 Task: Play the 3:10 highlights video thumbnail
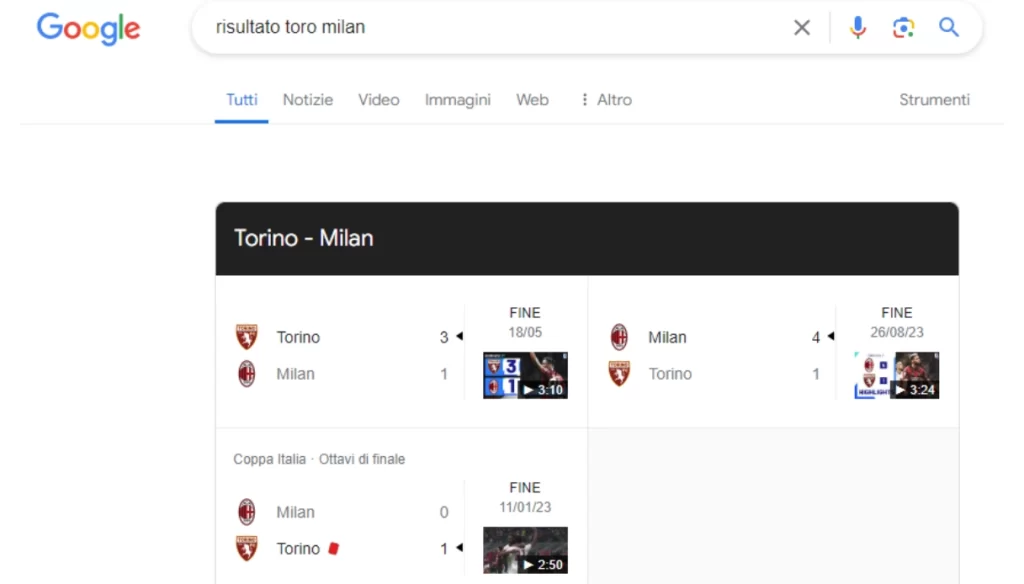tap(524, 375)
